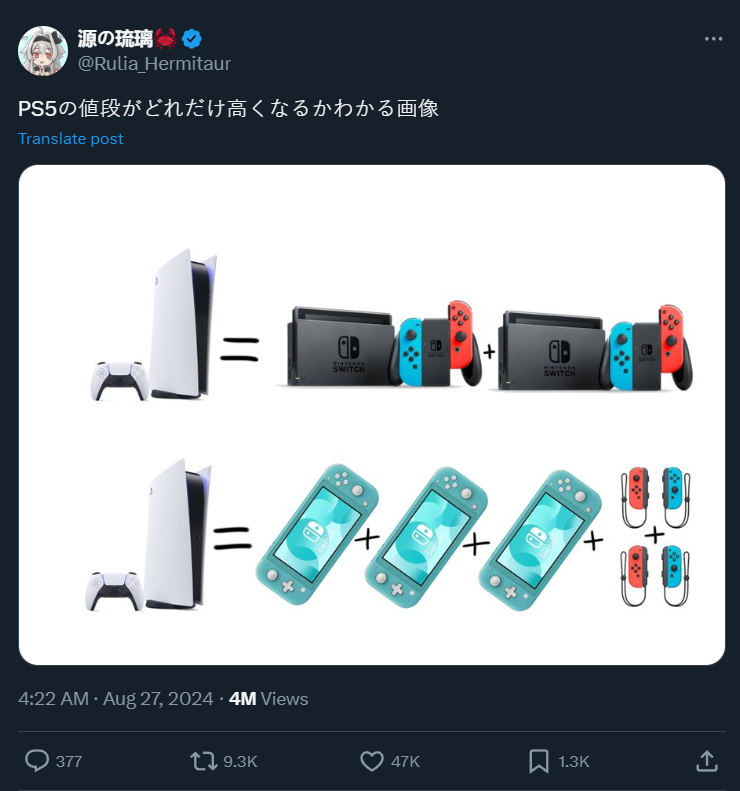Screen dimensions: 740x791
Task: Click the 9.3K reposts count
Action: coord(240,761)
